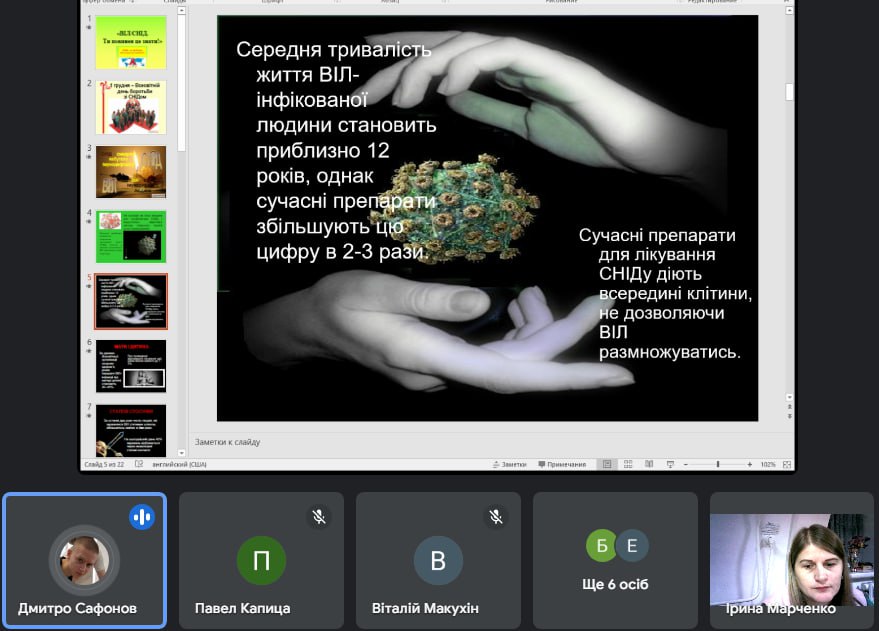The image size is (879, 631).
Task: Click 'Е' avatar in more participants tile
Action: point(632,545)
